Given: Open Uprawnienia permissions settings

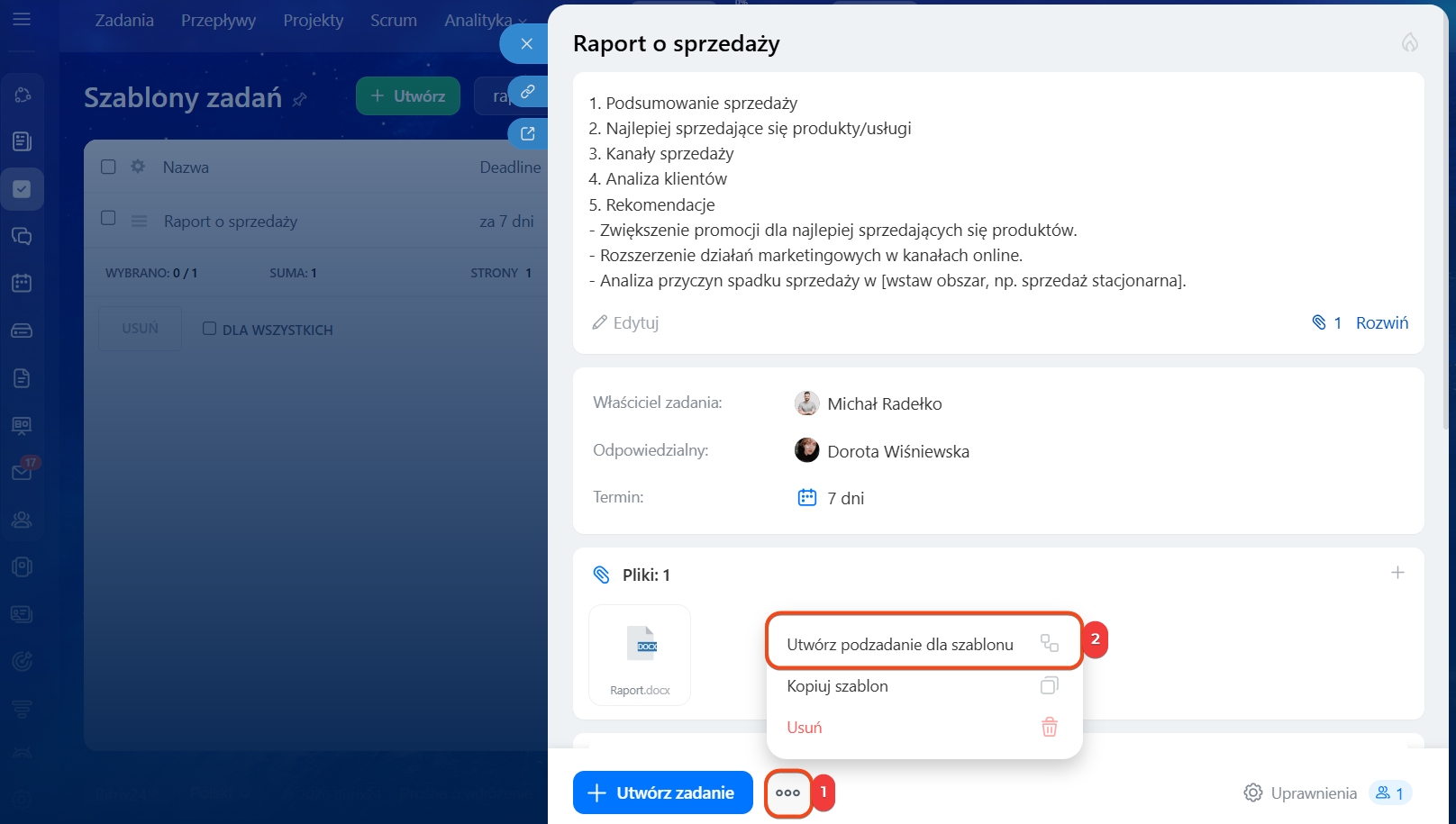Looking at the screenshot, I should [1300, 792].
